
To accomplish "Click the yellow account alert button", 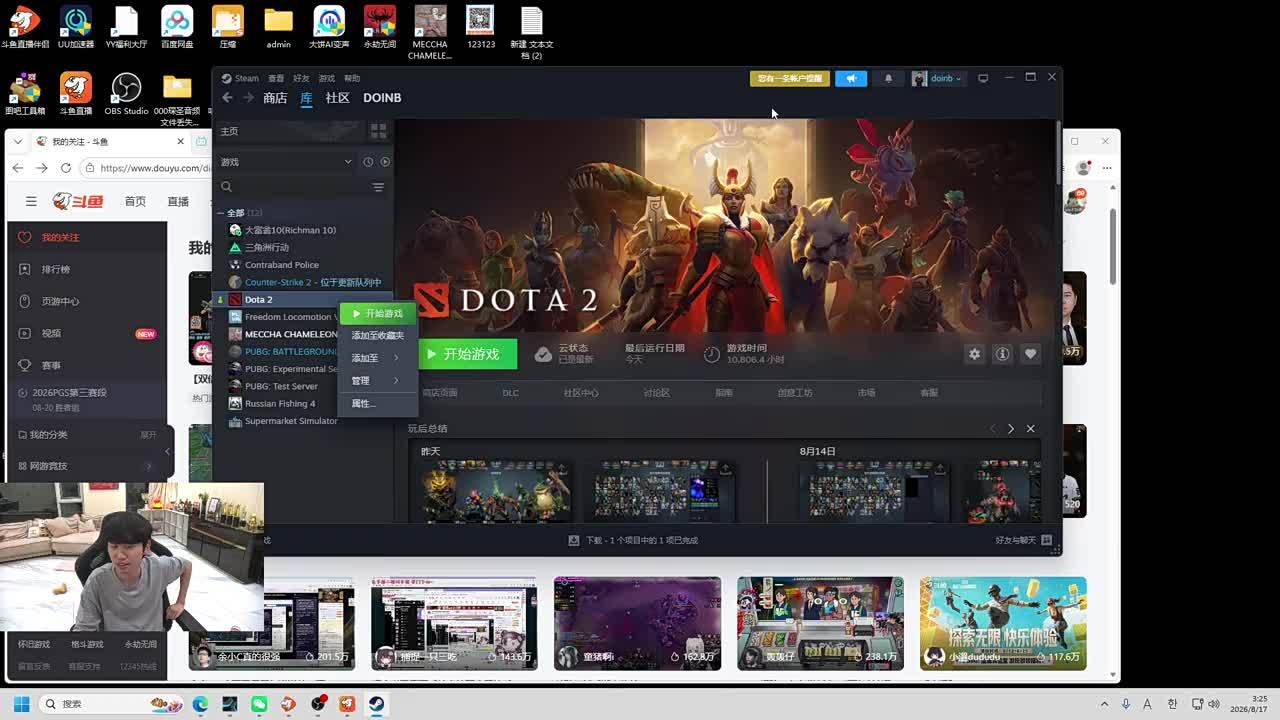I will [x=790, y=78].
